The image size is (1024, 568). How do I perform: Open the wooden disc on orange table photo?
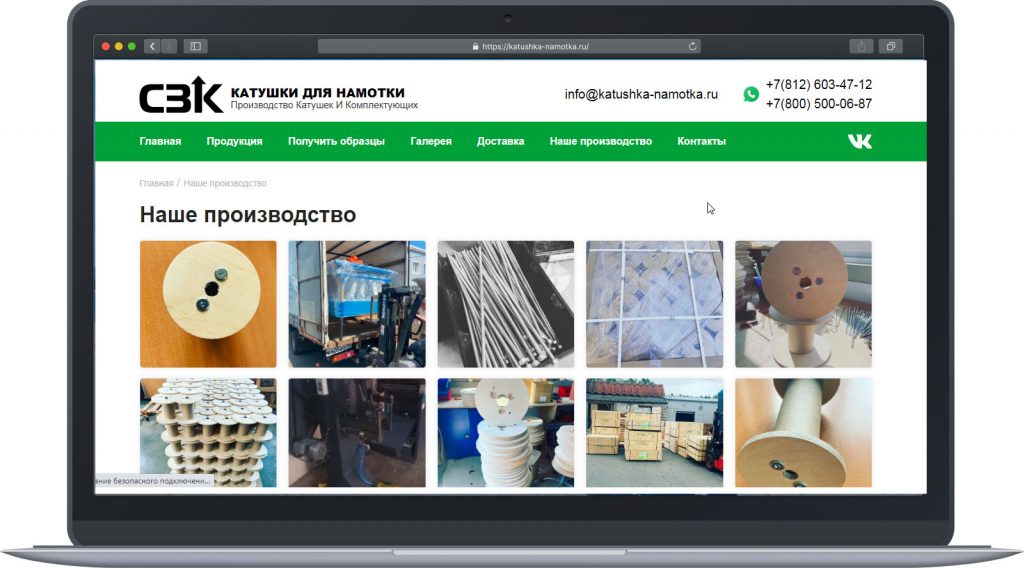coord(208,304)
